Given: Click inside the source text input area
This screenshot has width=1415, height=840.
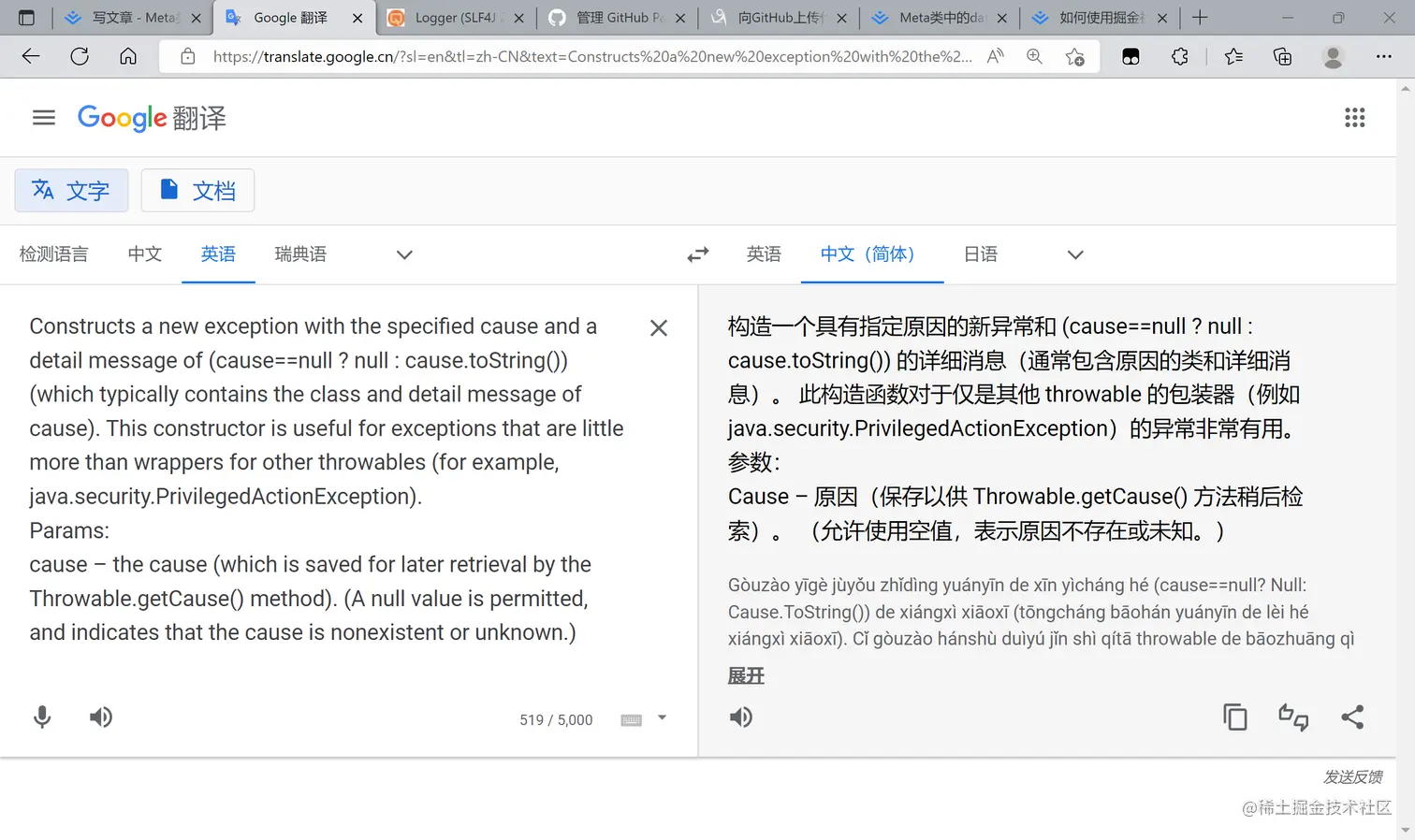Looking at the screenshot, I should pos(328,479).
